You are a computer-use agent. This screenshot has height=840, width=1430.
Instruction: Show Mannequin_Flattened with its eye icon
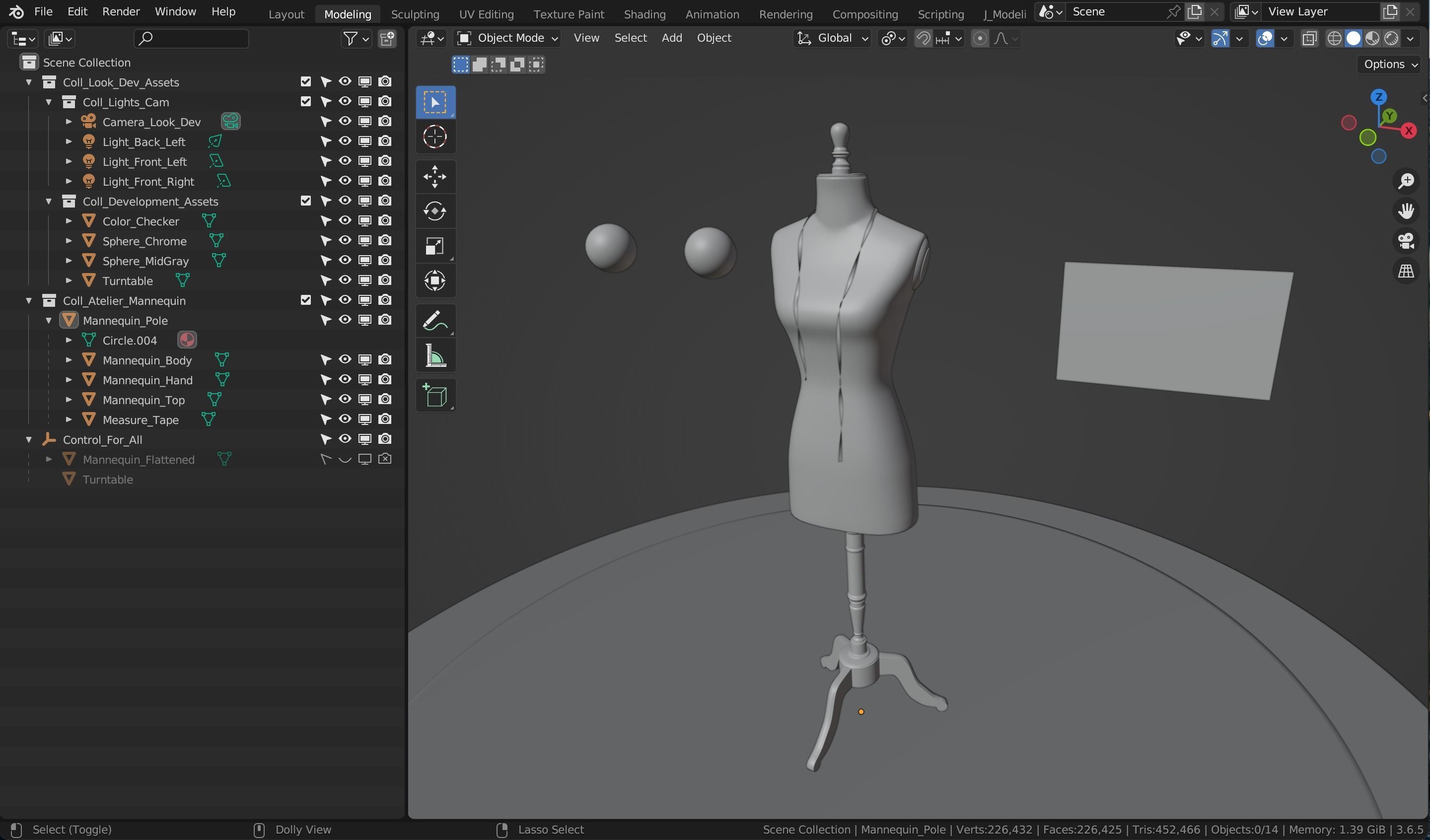click(345, 459)
